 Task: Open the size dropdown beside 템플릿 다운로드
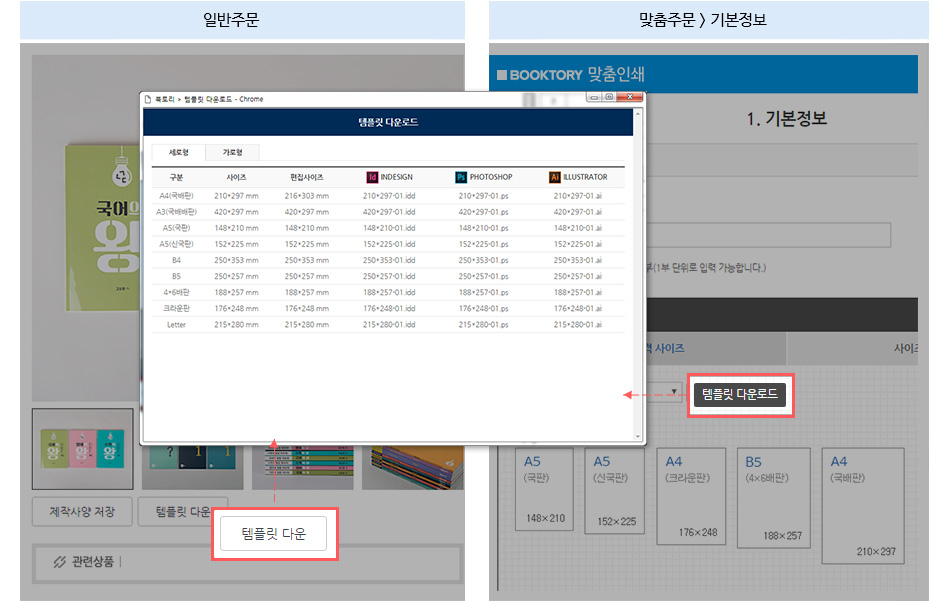674,391
